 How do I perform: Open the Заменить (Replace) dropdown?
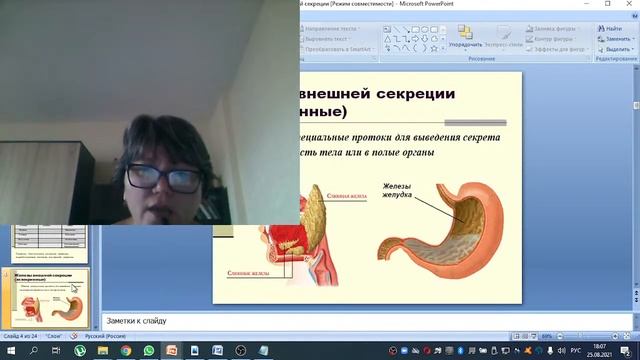pos(616,39)
